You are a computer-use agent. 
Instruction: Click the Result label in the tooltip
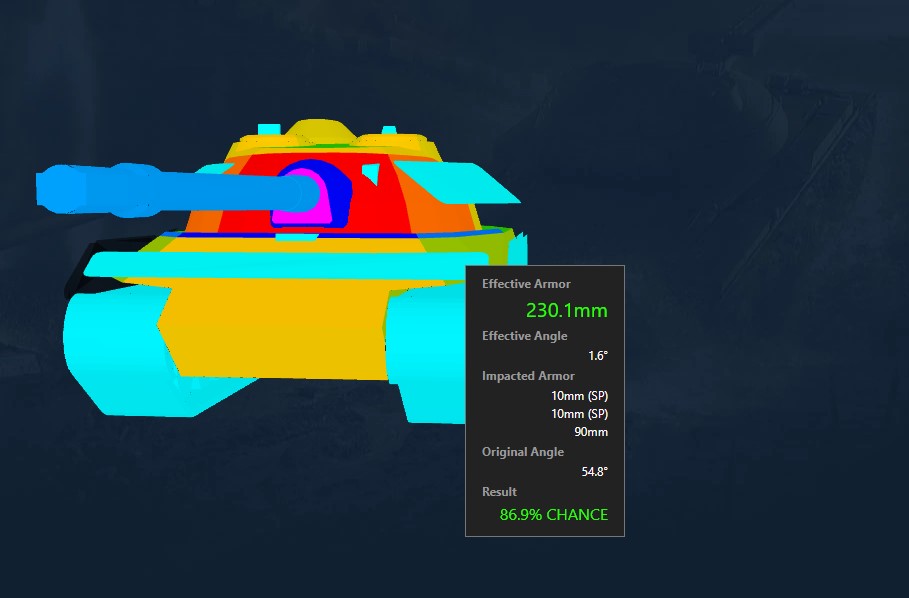499,491
